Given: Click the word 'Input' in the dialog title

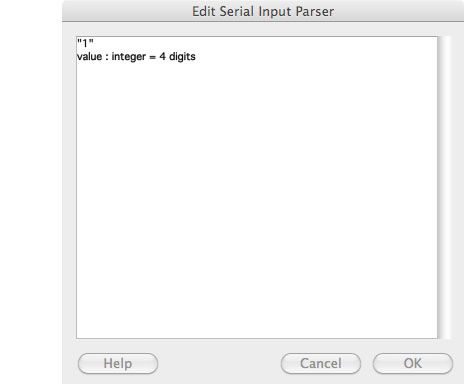Looking at the screenshot, I should [275, 12].
